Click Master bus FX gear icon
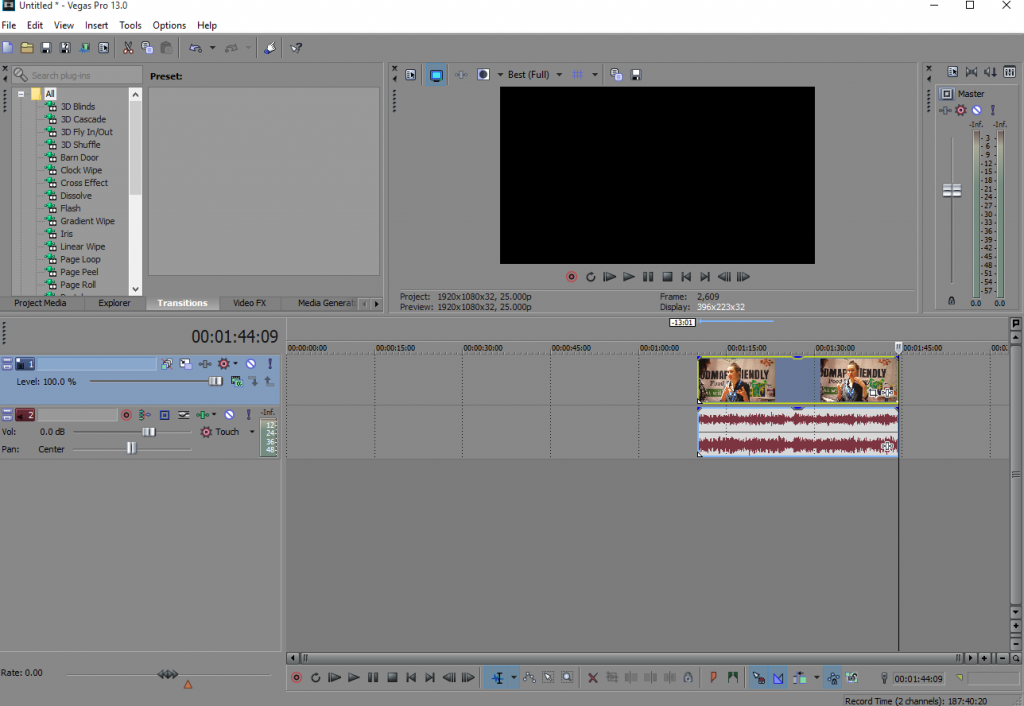Image resolution: width=1024 pixels, height=706 pixels. (961, 110)
